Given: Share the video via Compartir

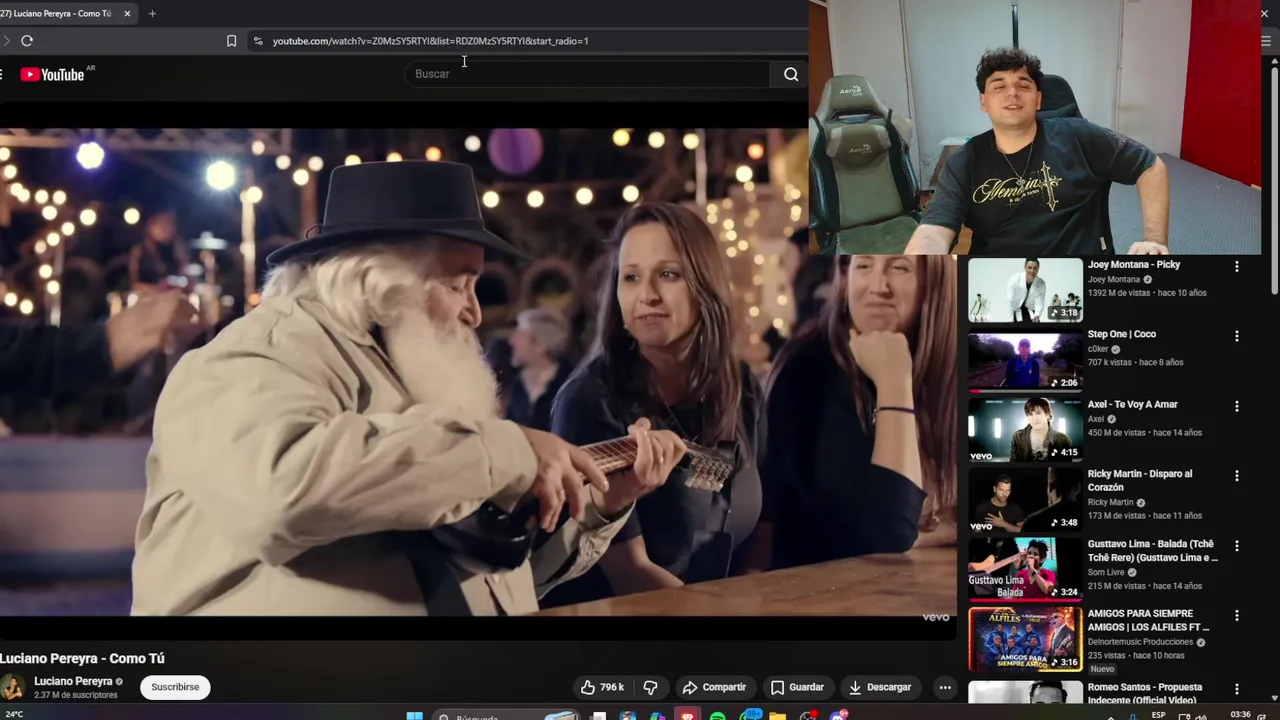Looking at the screenshot, I should point(714,687).
